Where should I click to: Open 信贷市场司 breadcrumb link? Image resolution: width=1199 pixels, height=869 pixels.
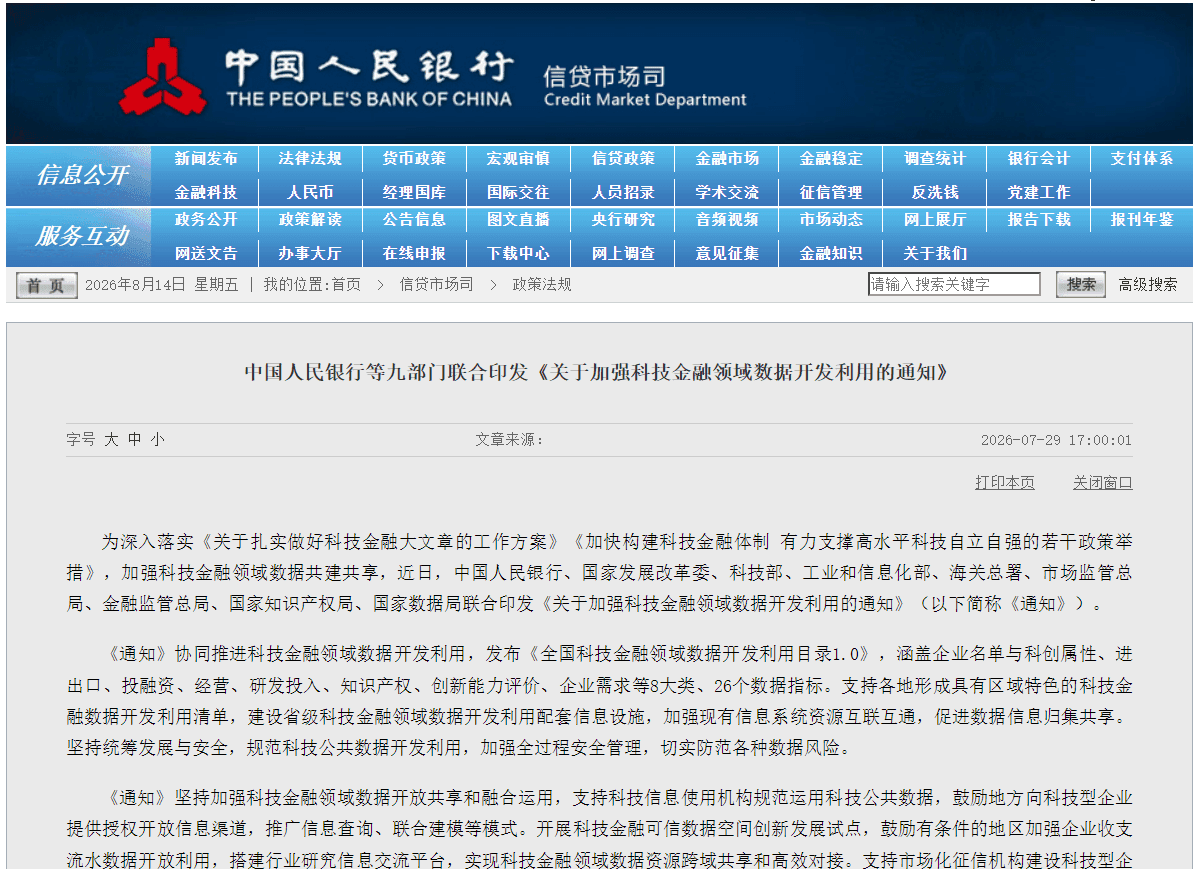[436, 285]
